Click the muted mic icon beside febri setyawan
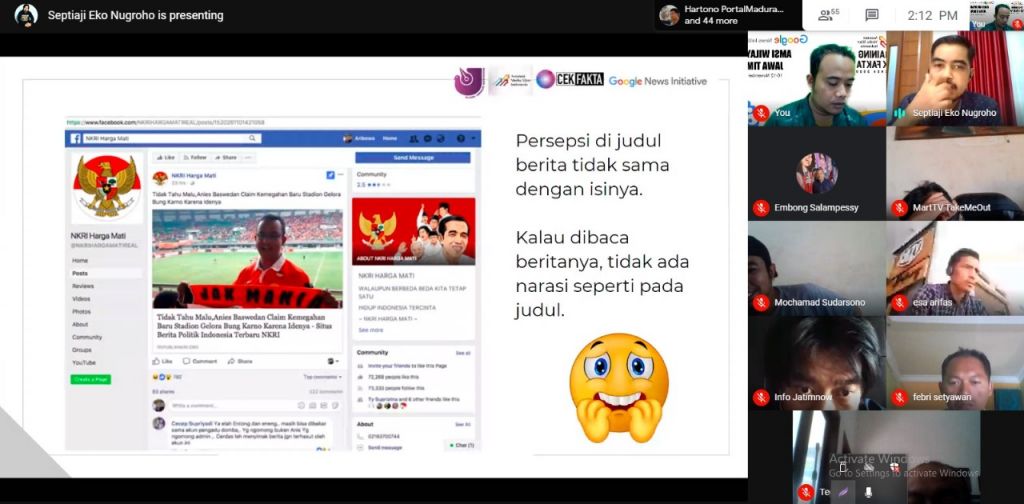This screenshot has height=504, width=1024. tap(899, 397)
